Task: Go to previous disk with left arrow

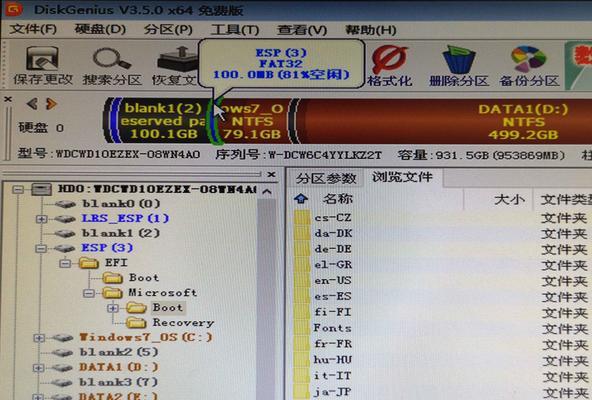Action: click(x=32, y=103)
